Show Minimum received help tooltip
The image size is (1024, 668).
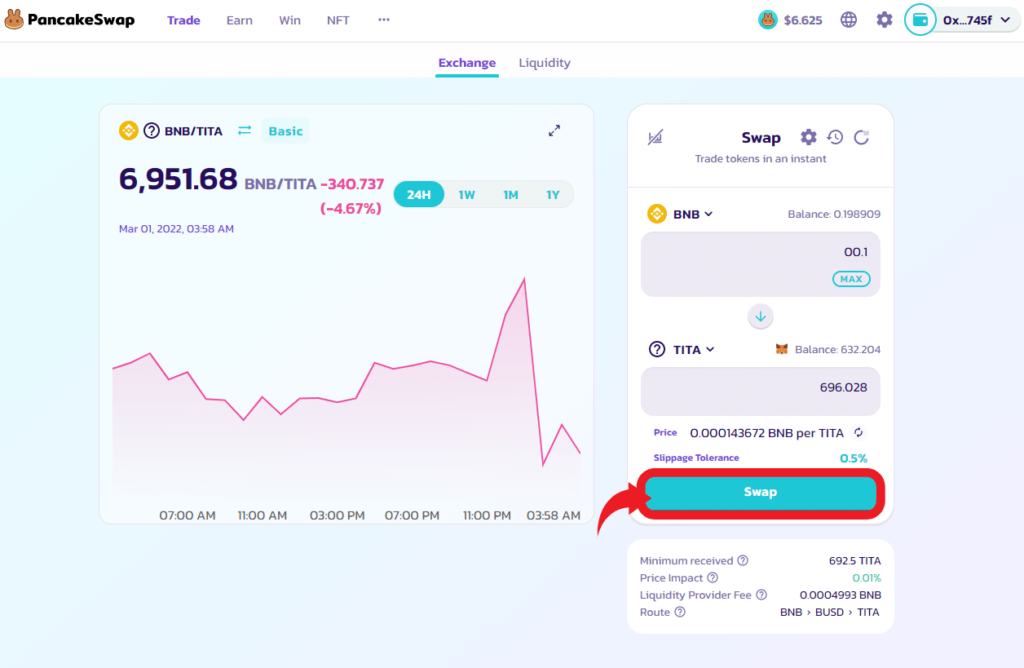point(743,560)
